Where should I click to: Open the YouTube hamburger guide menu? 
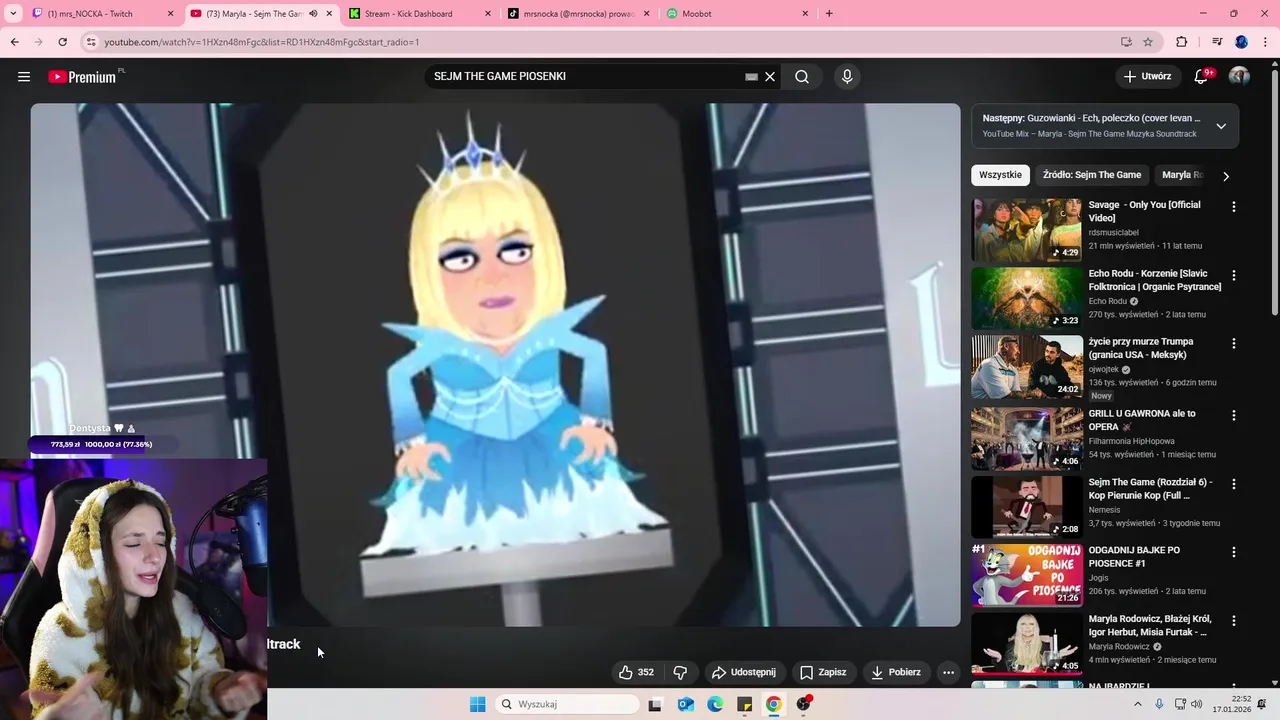pyautogui.click(x=24, y=77)
